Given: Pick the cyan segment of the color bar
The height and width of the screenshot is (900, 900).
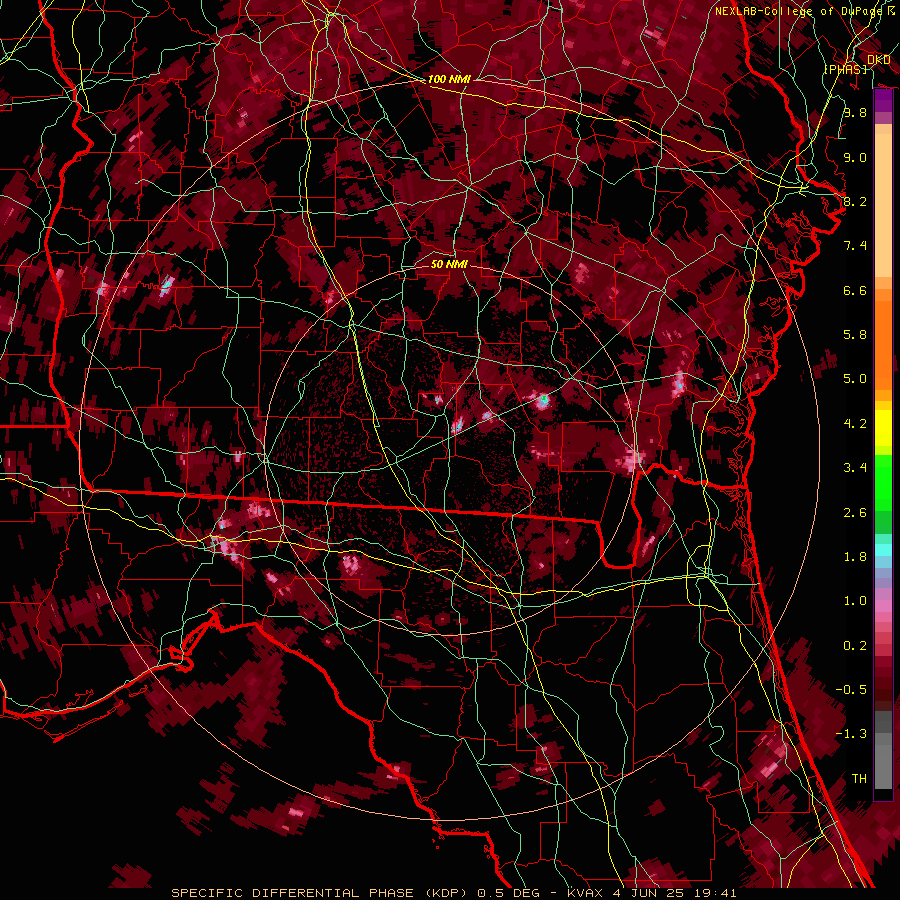Looking at the screenshot, I should pyautogui.click(x=883, y=549).
